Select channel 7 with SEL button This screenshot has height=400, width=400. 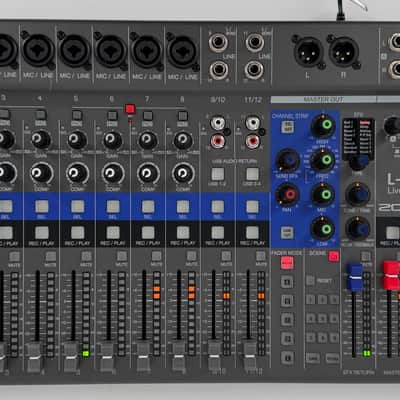pyautogui.click(x=148, y=207)
